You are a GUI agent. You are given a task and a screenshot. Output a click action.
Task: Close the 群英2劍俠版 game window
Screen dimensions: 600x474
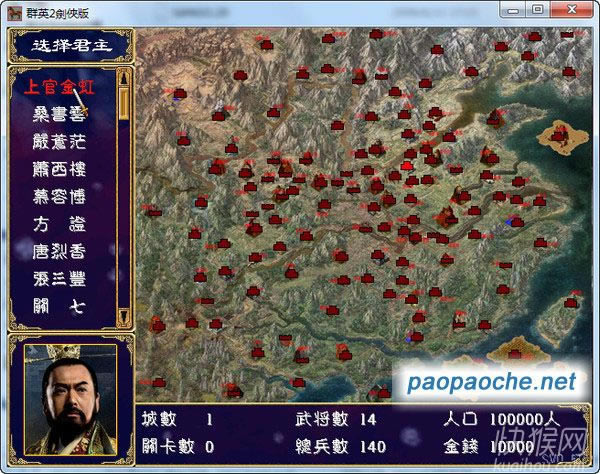571,10
